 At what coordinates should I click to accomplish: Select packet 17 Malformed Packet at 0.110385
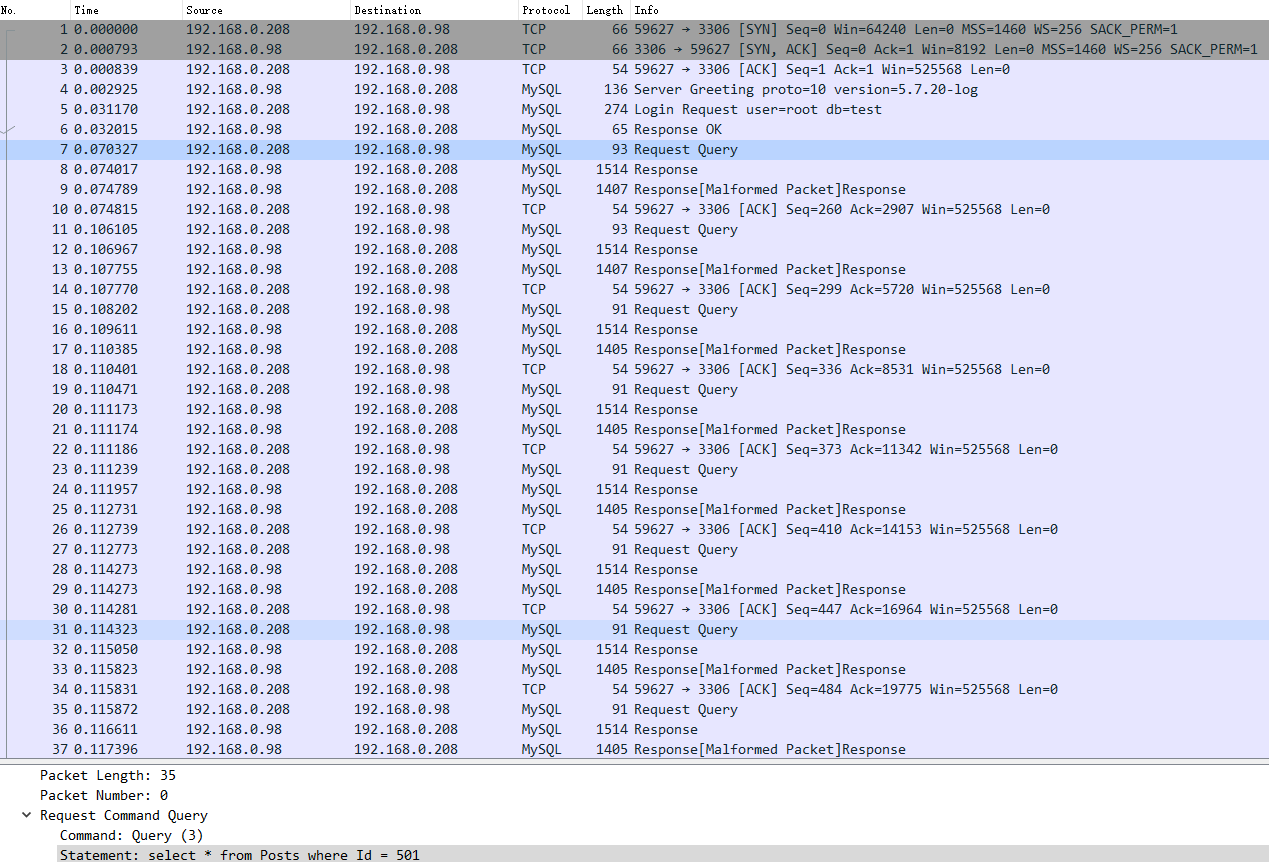coord(634,349)
